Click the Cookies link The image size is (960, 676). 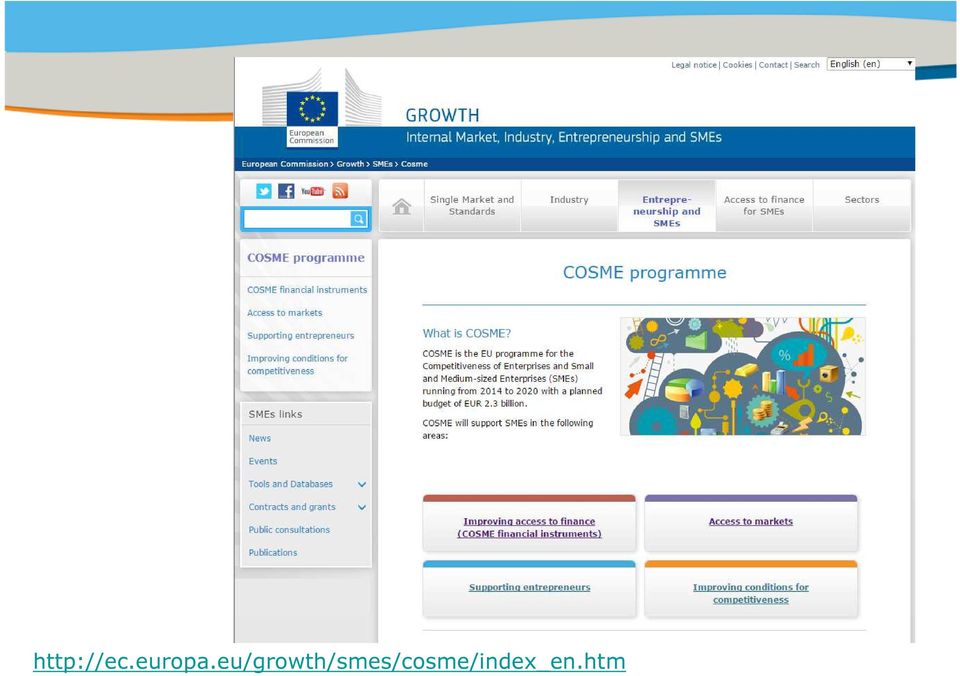737,65
